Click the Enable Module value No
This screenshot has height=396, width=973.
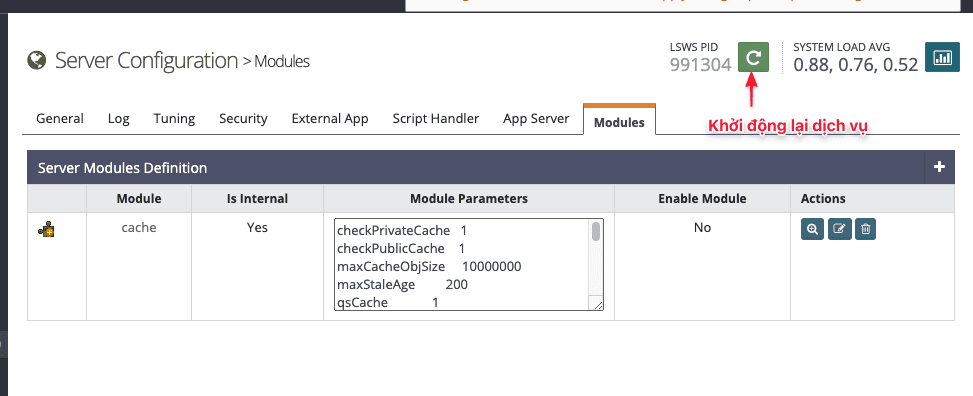(x=702, y=228)
